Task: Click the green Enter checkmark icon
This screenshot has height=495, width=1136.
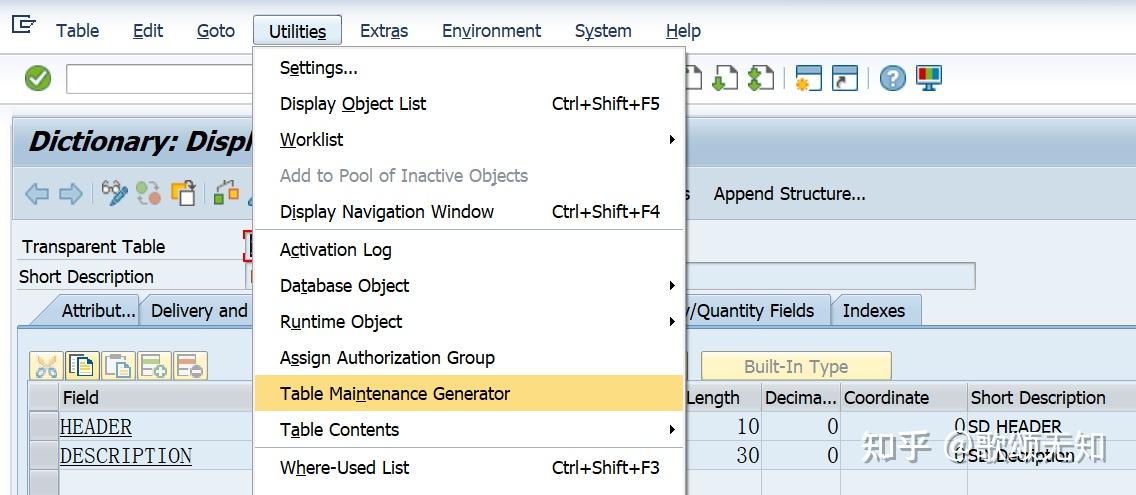Action: point(38,78)
